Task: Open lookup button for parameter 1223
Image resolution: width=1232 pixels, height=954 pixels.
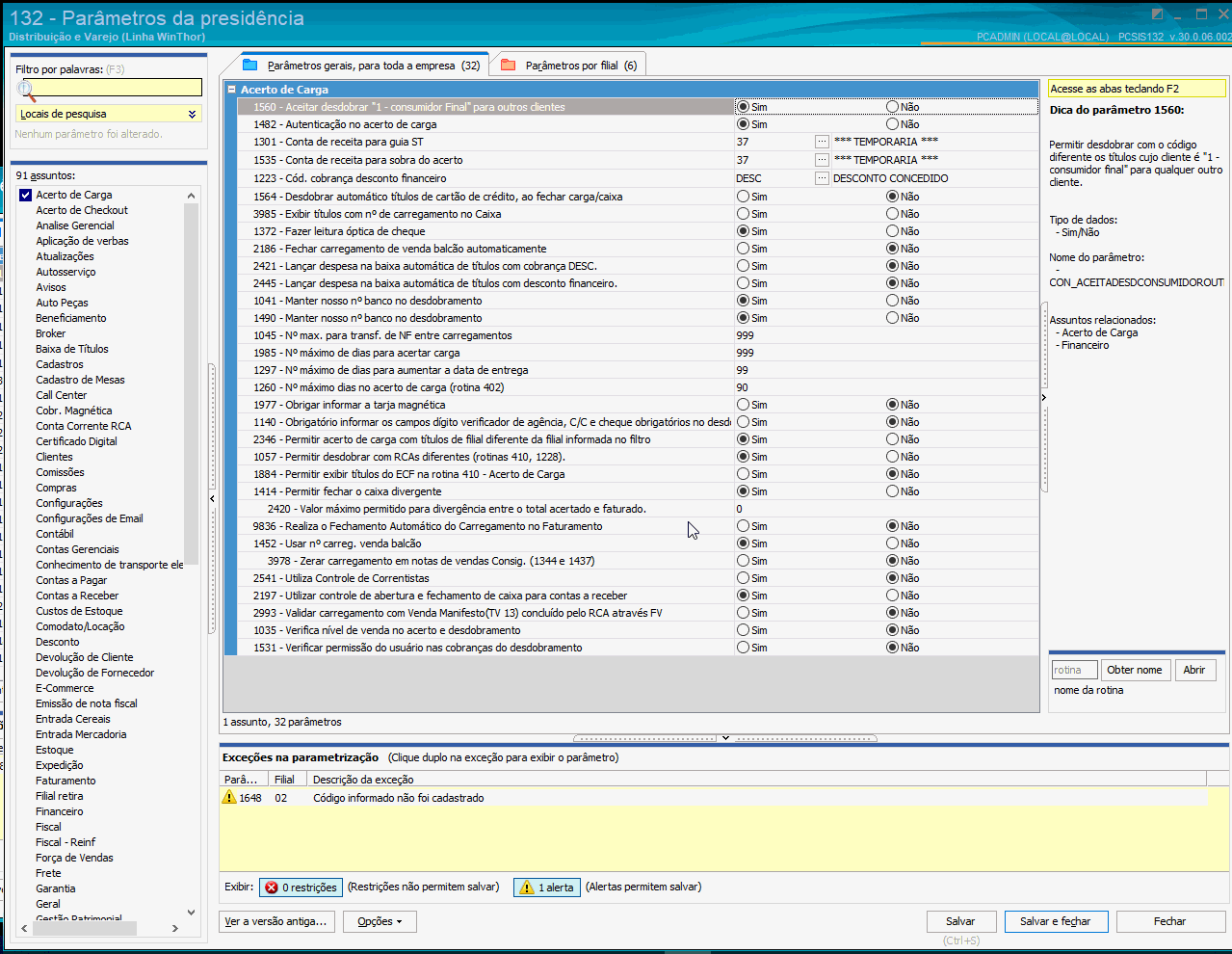Action: coord(822,178)
